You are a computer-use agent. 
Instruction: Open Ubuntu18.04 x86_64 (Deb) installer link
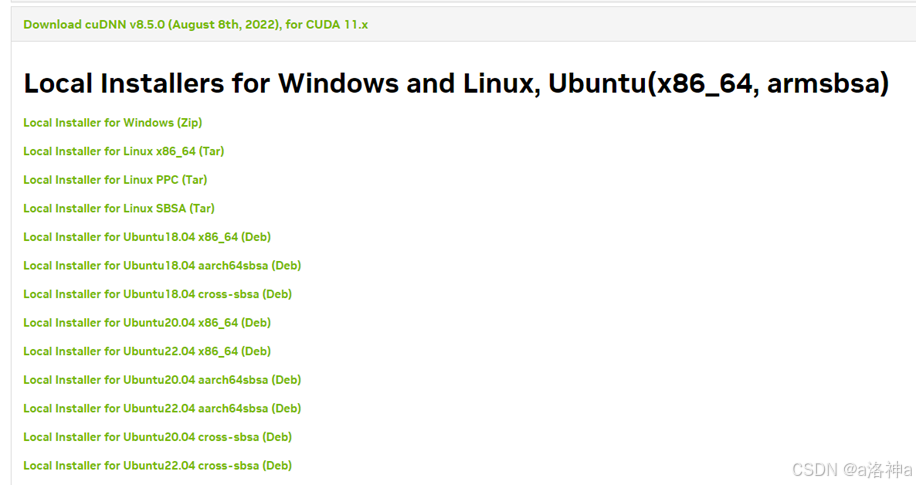pyautogui.click(x=147, y=237)
